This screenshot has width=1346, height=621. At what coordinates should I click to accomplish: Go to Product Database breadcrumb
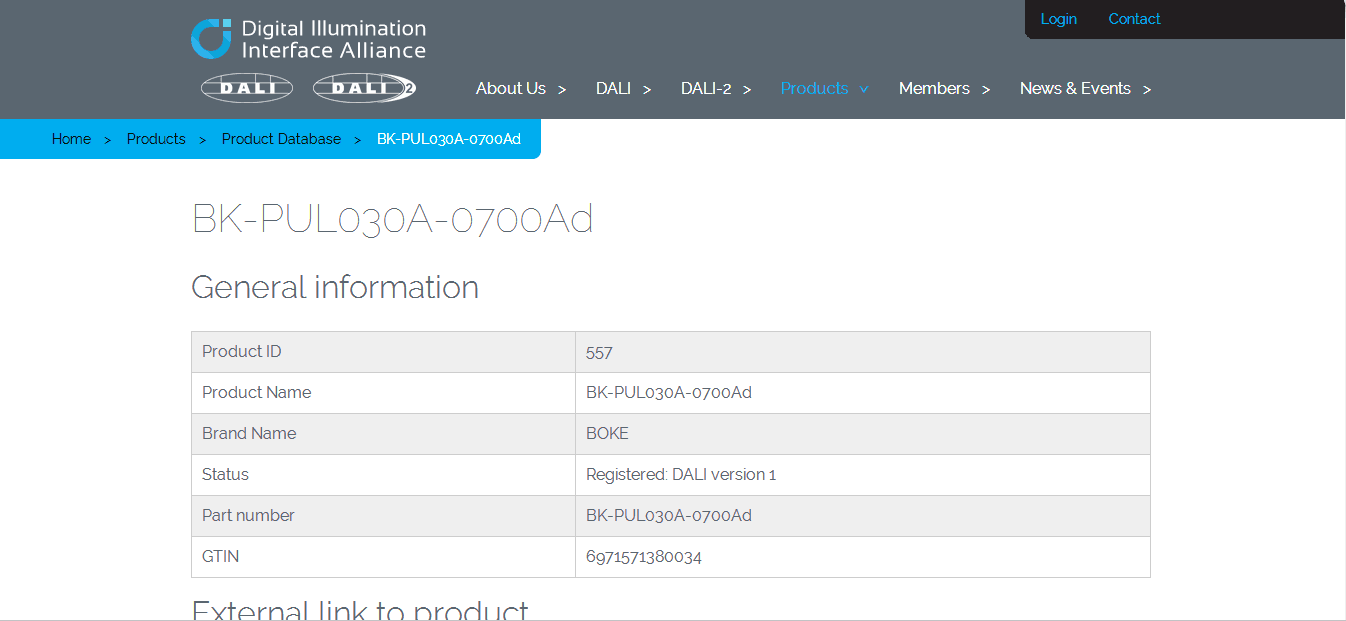[281, 139]
